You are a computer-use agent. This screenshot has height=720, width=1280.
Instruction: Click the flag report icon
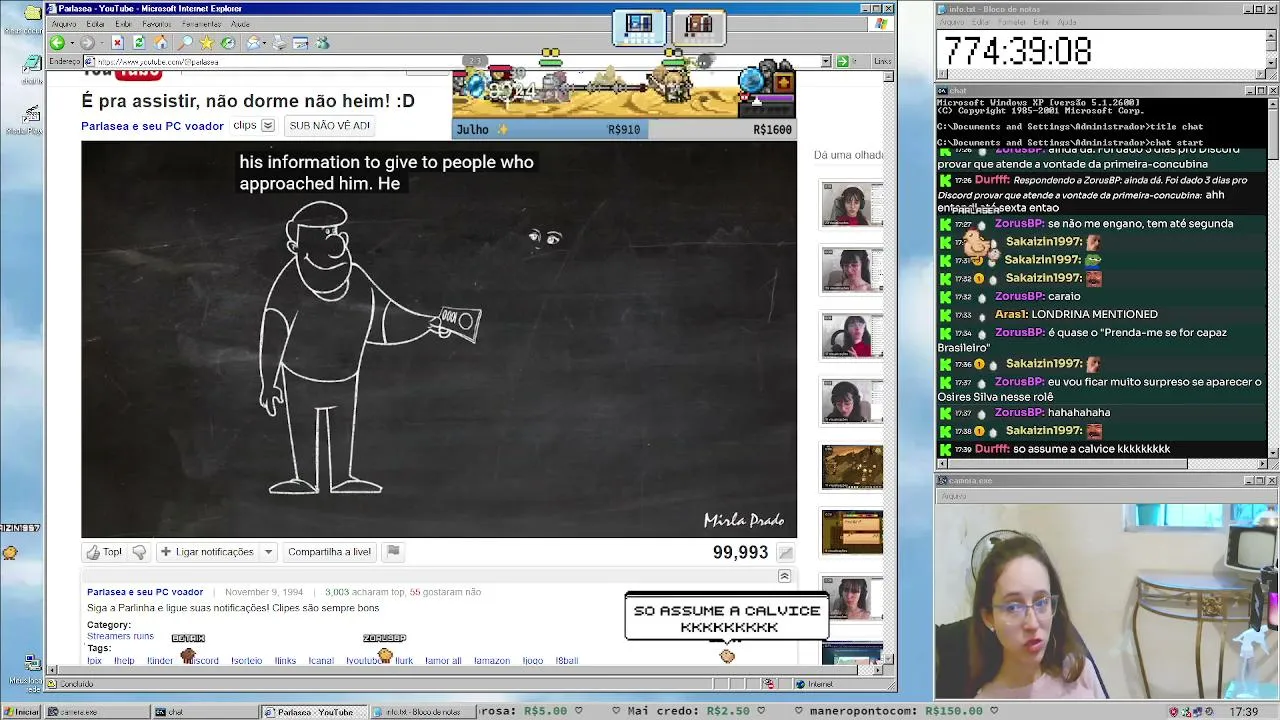point(393,551)
